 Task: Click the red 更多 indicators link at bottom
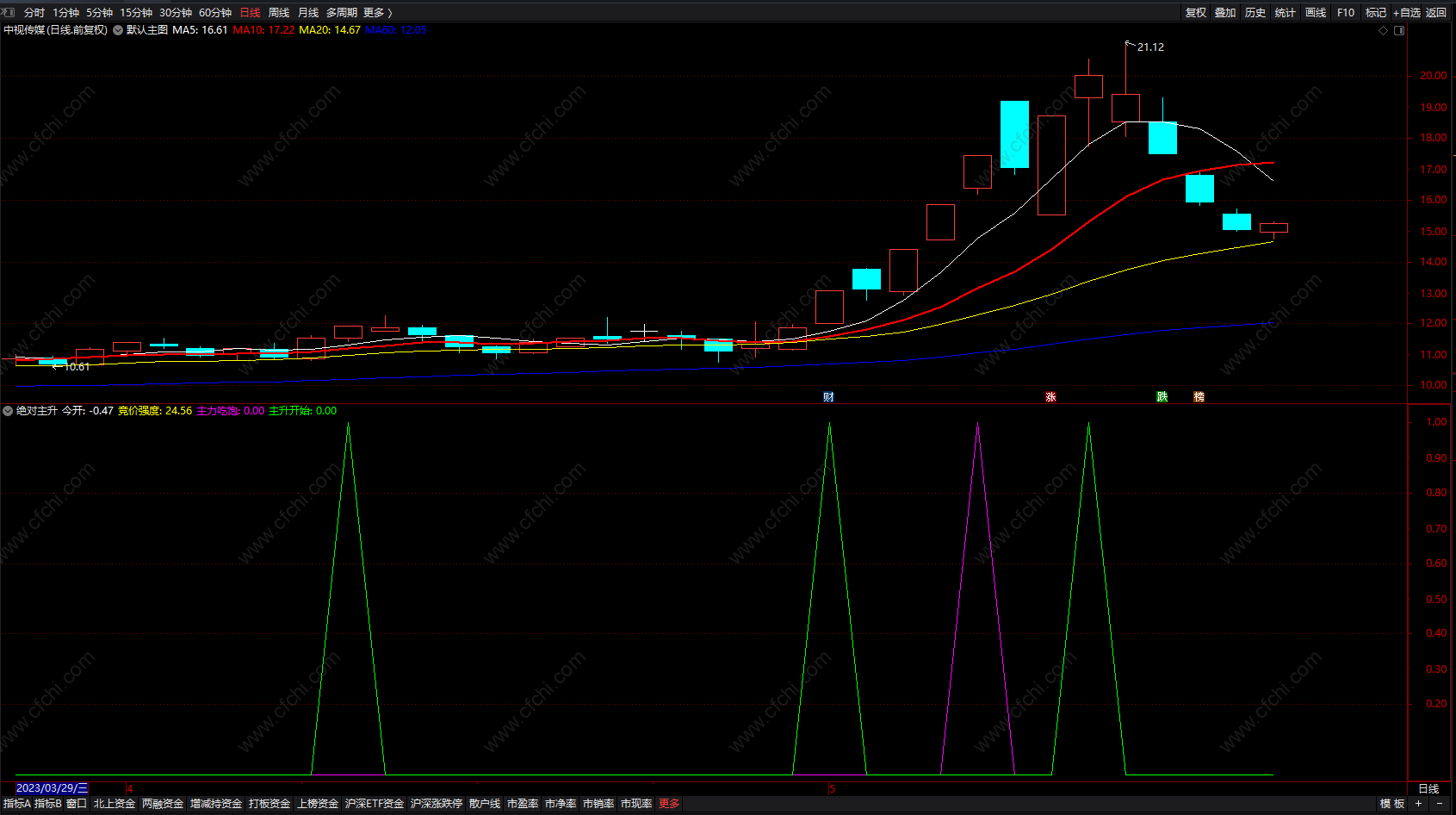click(669, 804)
